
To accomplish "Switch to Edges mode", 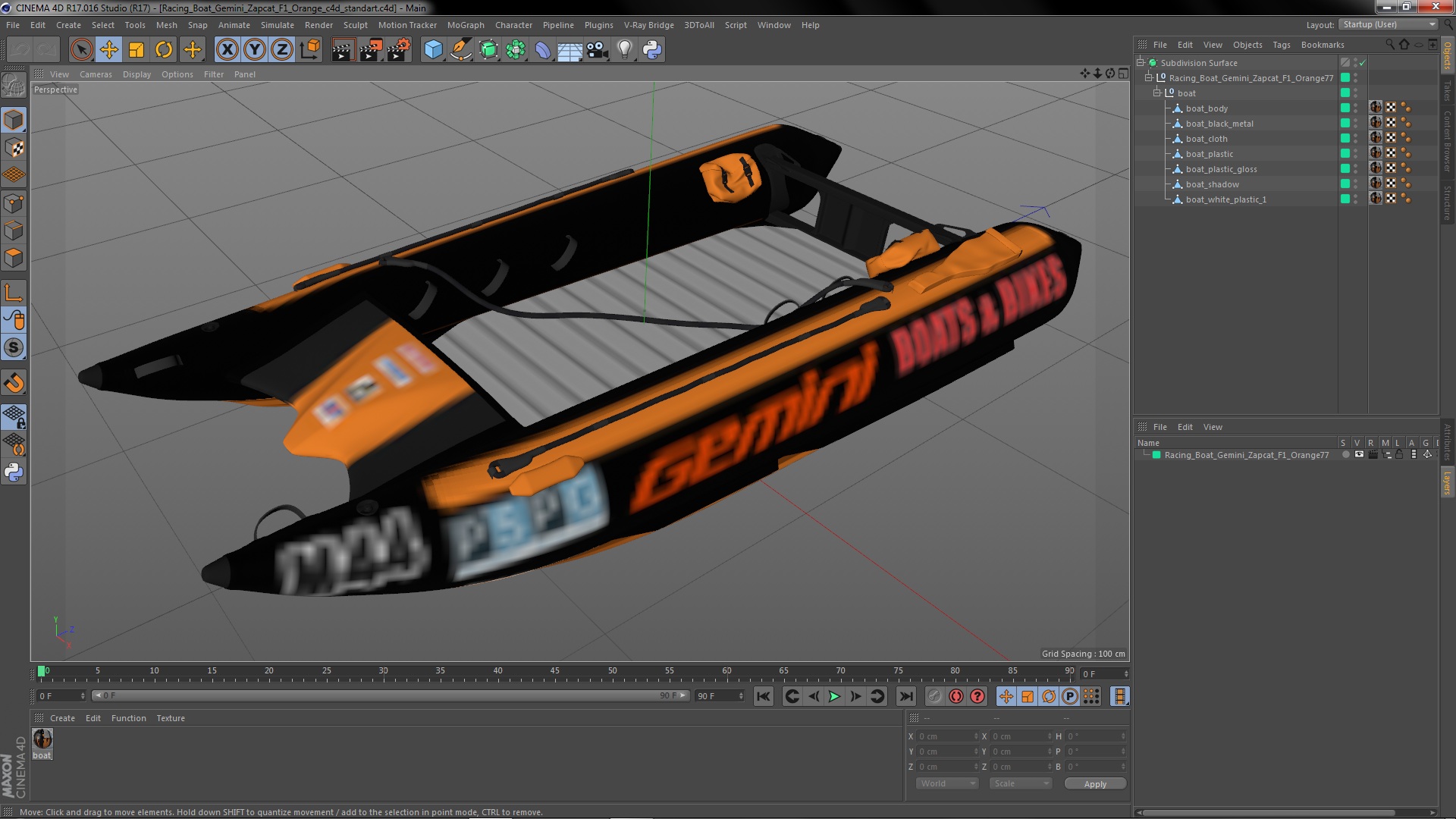I will pyautogui.click(x=14, y=231).
